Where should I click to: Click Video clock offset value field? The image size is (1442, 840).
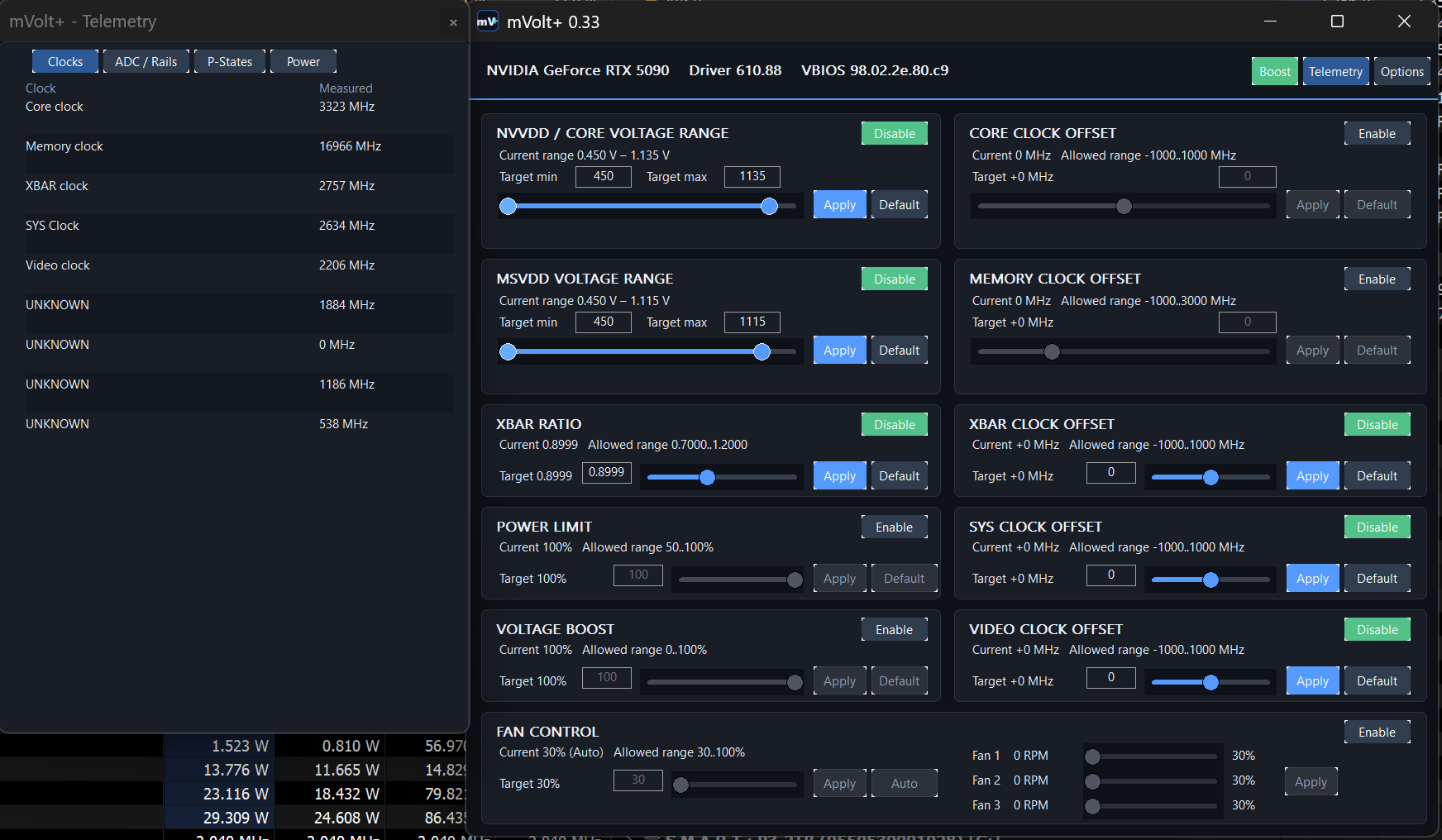pos(1111,677)
